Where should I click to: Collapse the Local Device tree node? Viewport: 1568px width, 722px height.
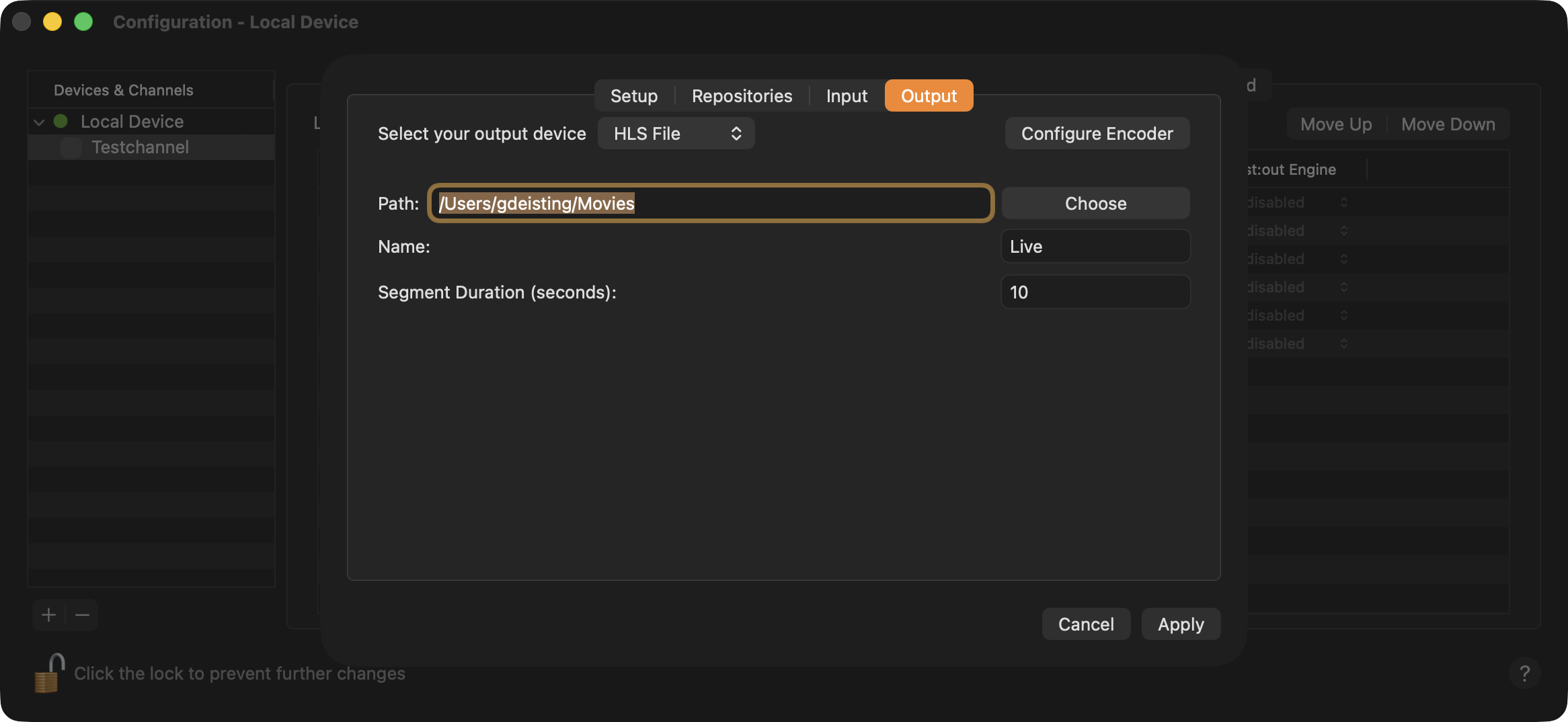click(x=39, y=122)
